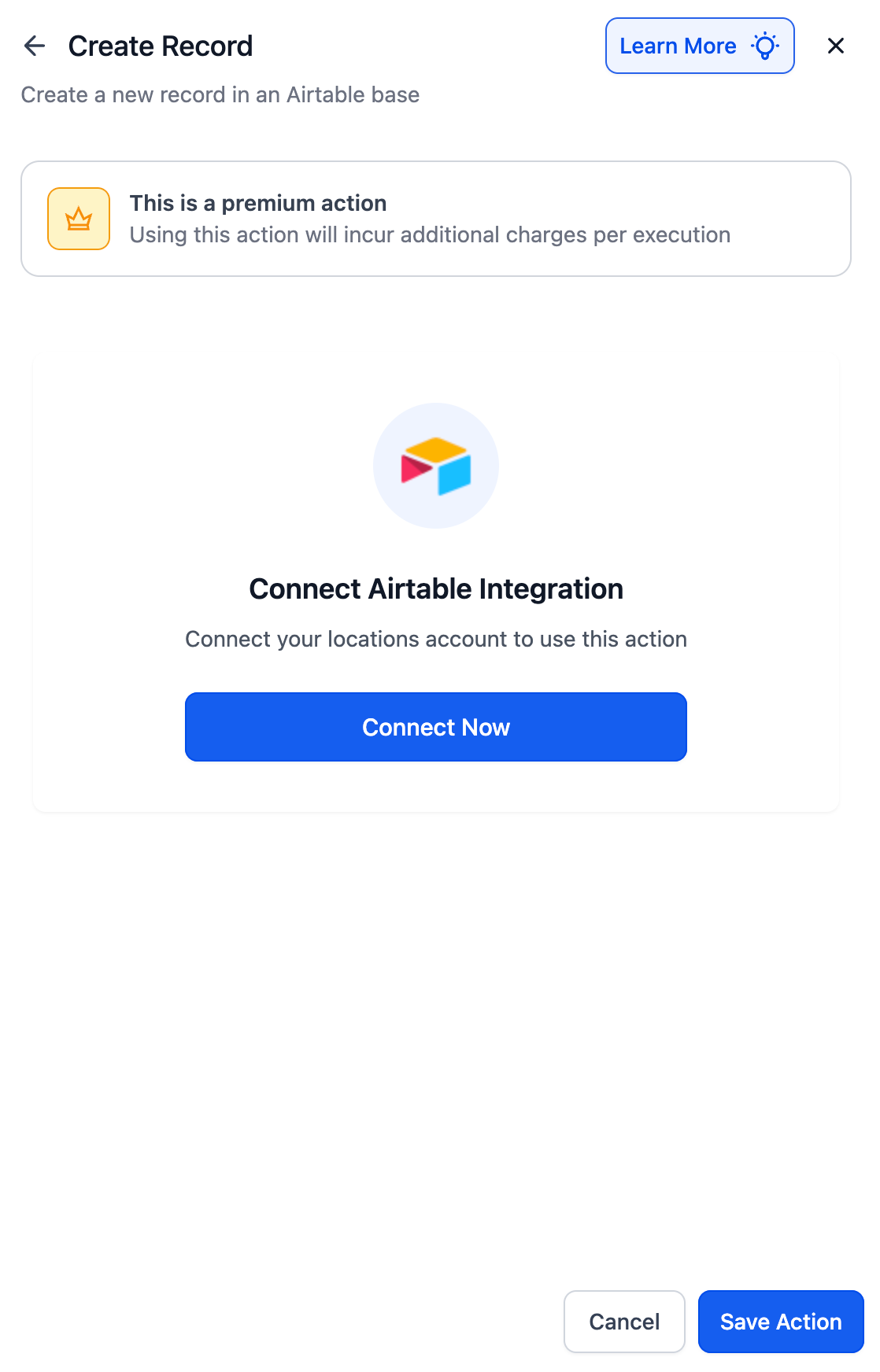Cancel the Create Record action

pos(624,1322)
